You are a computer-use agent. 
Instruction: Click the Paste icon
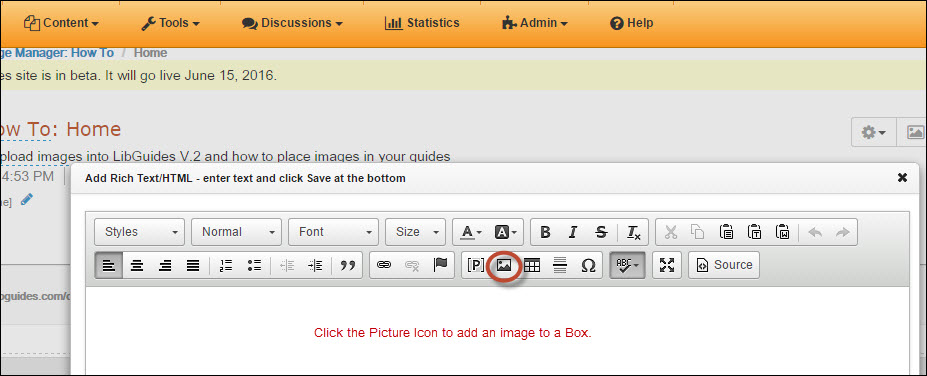(727, 232)
